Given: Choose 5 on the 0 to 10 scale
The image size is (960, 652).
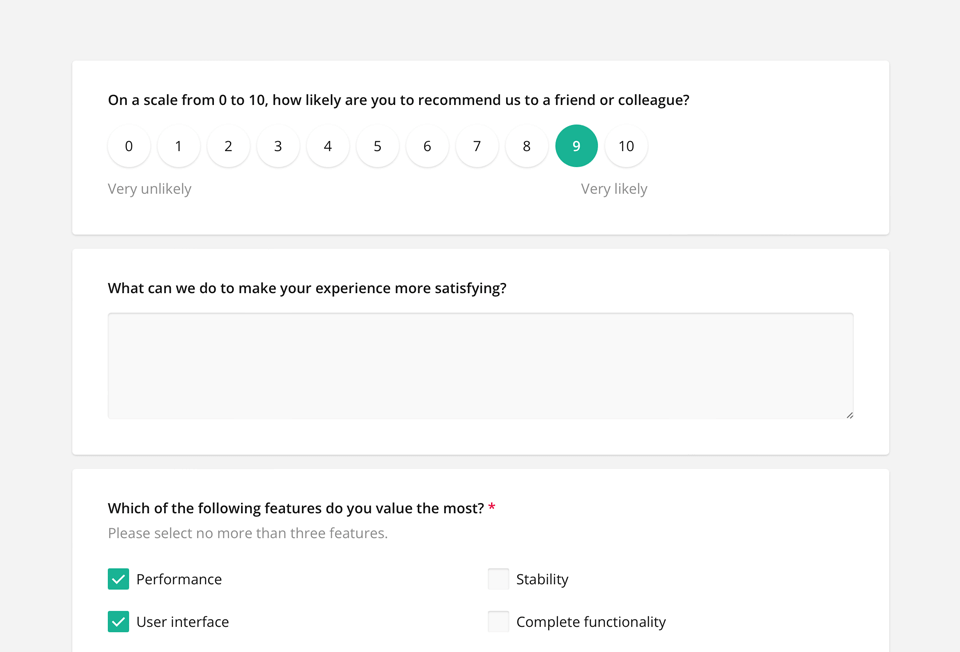Looking at the screenshot, I should [x=377, y=146].
